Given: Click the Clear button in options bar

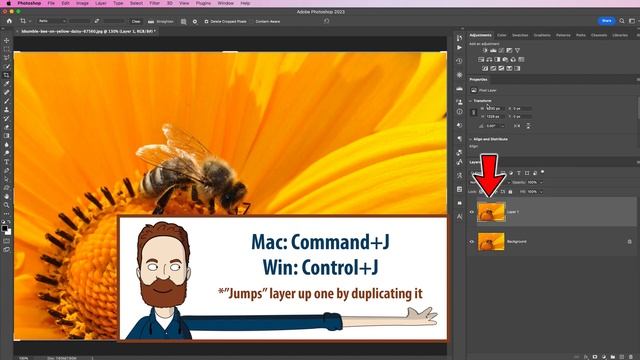Looking at the screenshot, I should [136, 21].
